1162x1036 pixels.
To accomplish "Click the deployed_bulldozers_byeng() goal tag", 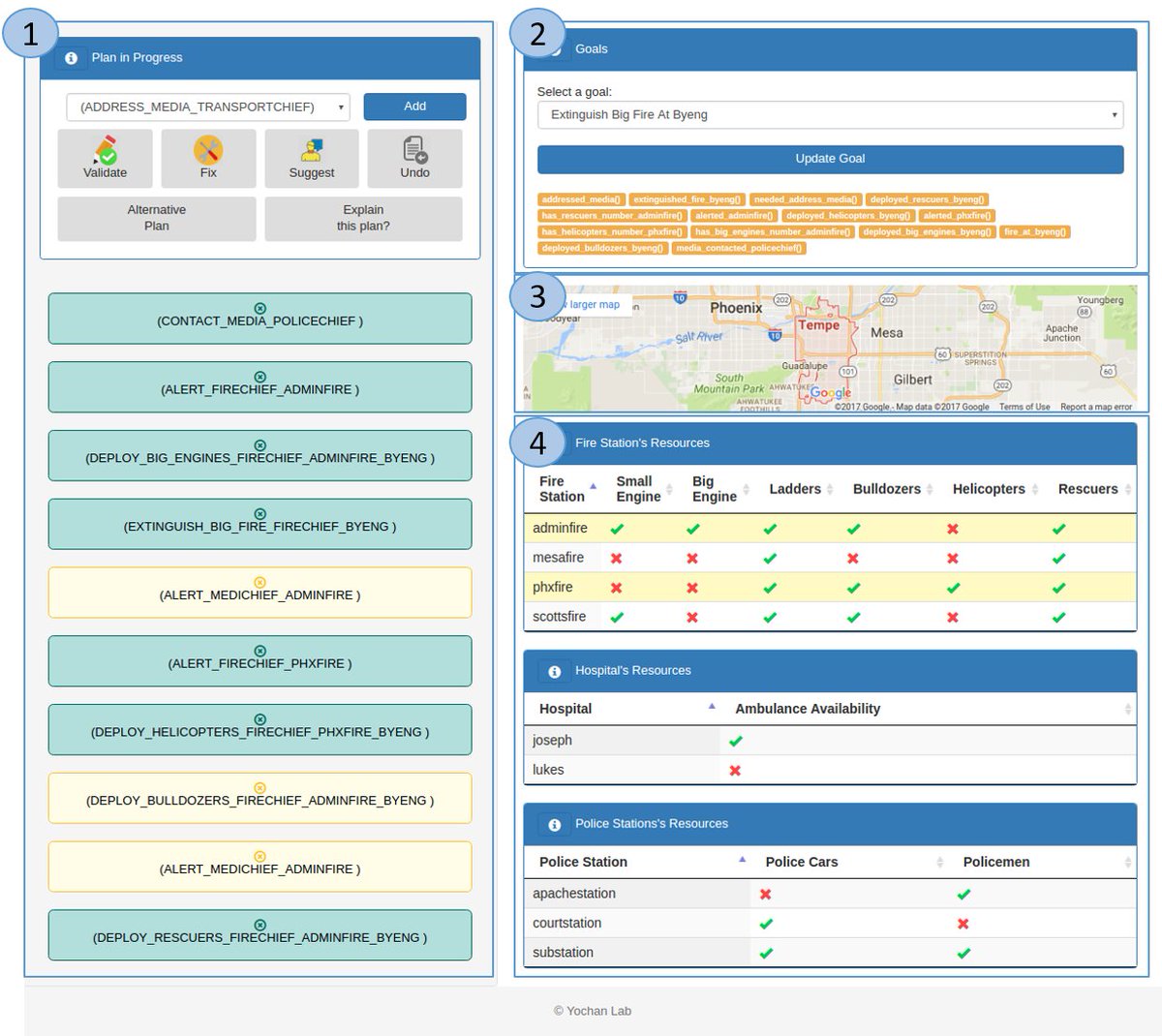I will coord(602,249).
